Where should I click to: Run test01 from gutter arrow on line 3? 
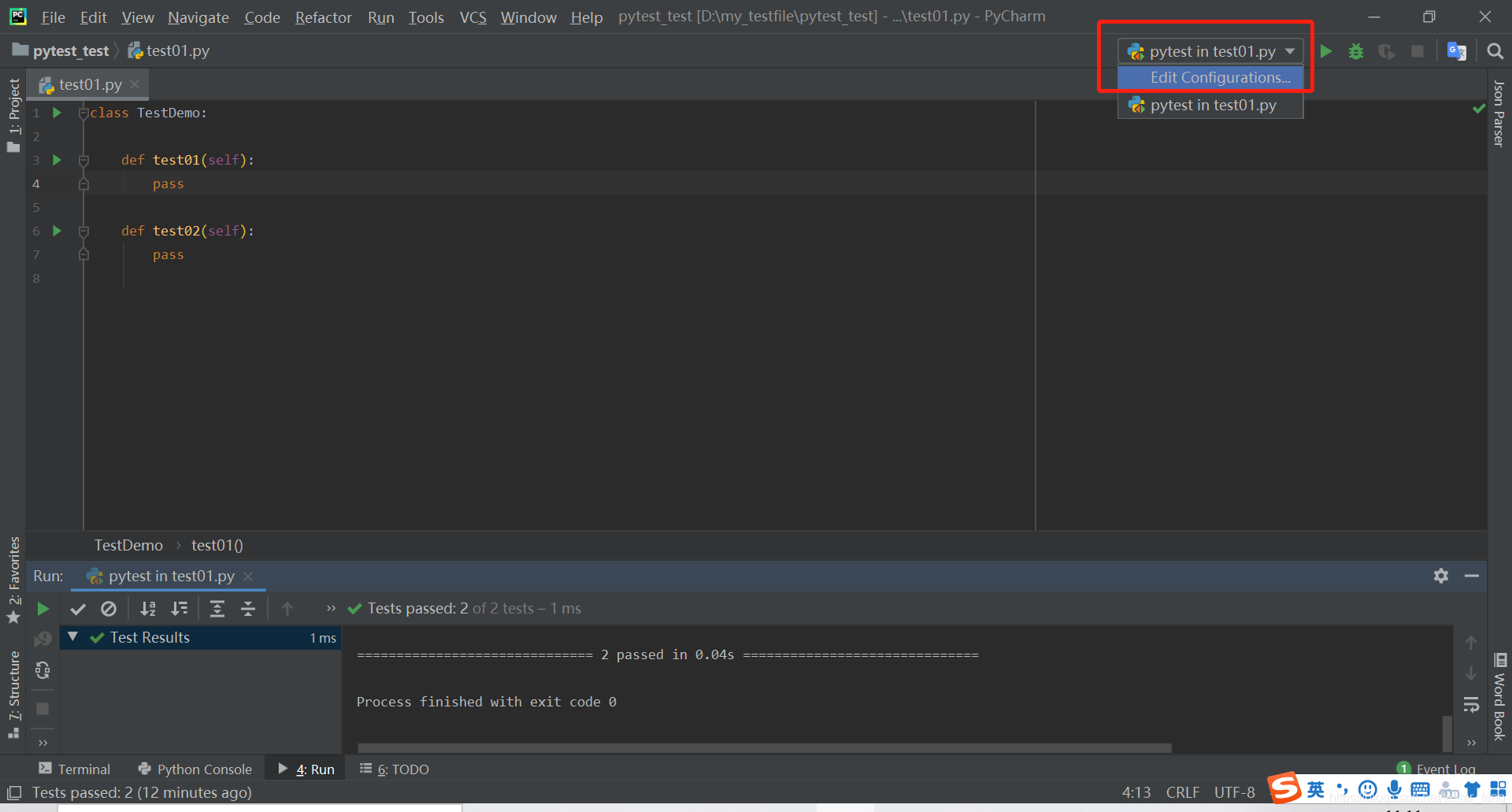pos(57,160)
